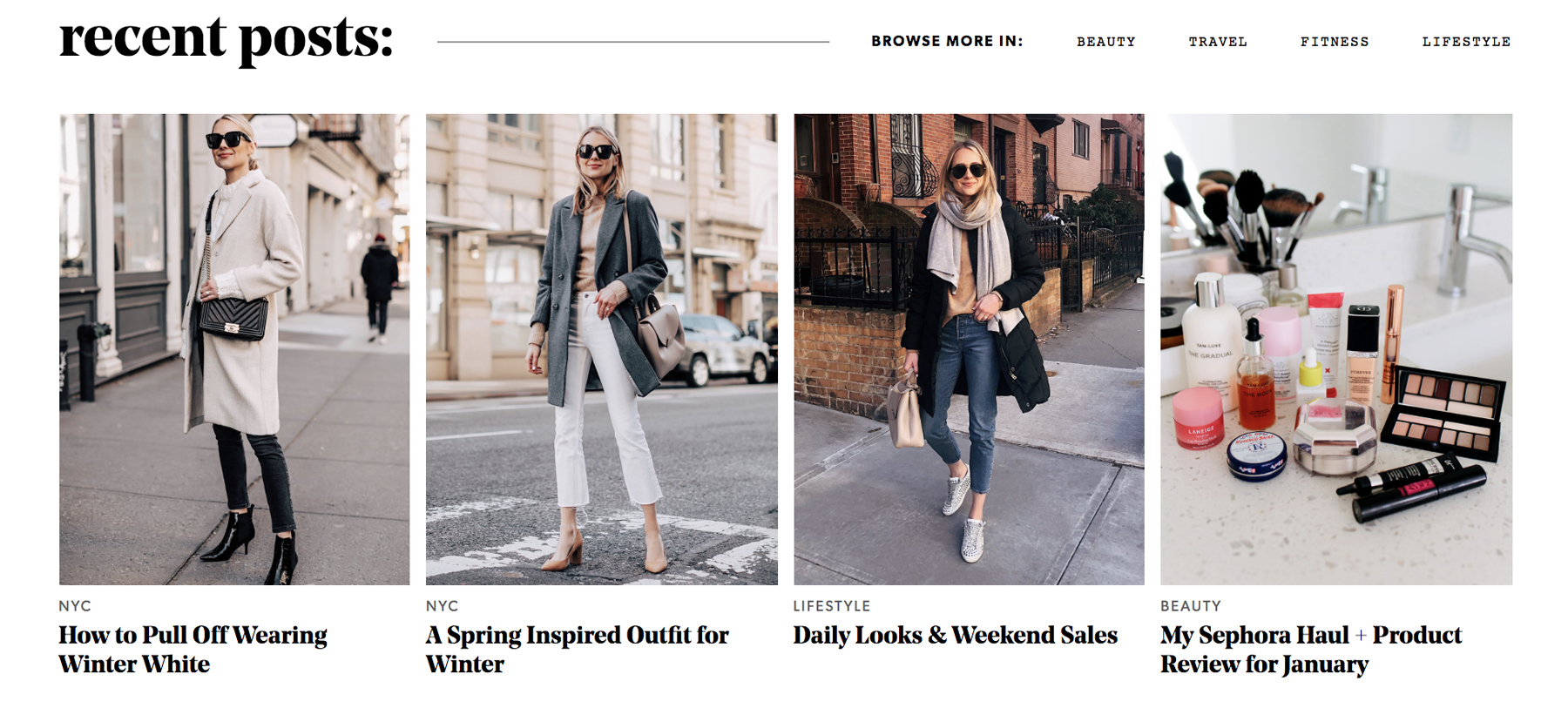Open My Sephora Haul + Product Review
This screenshot has width=1568, height=708.
pyautogui.click(x=1311, y=650)
